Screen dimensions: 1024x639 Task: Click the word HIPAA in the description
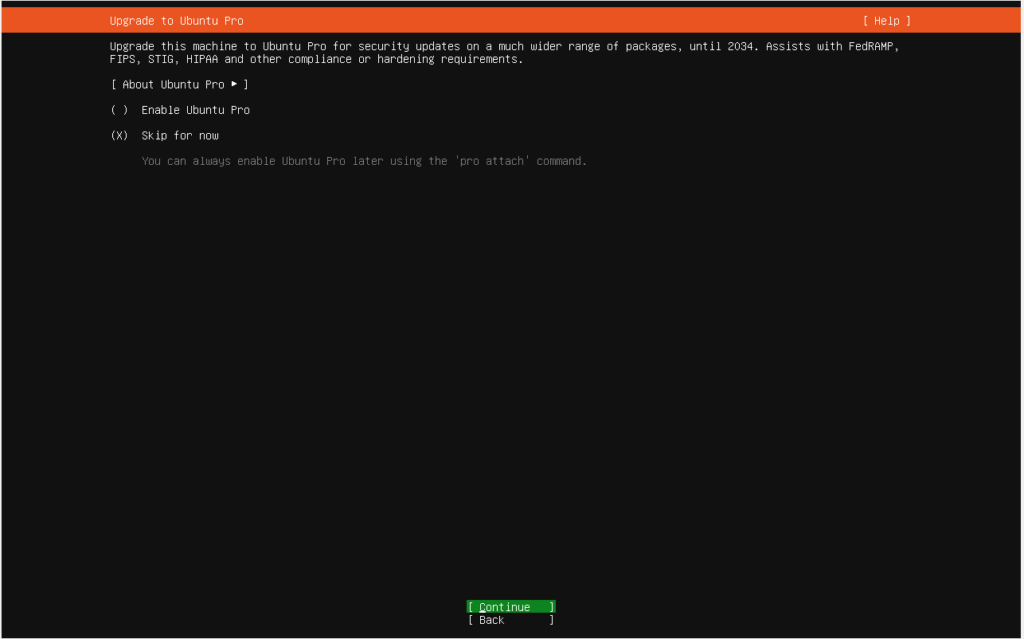point(201,59)
